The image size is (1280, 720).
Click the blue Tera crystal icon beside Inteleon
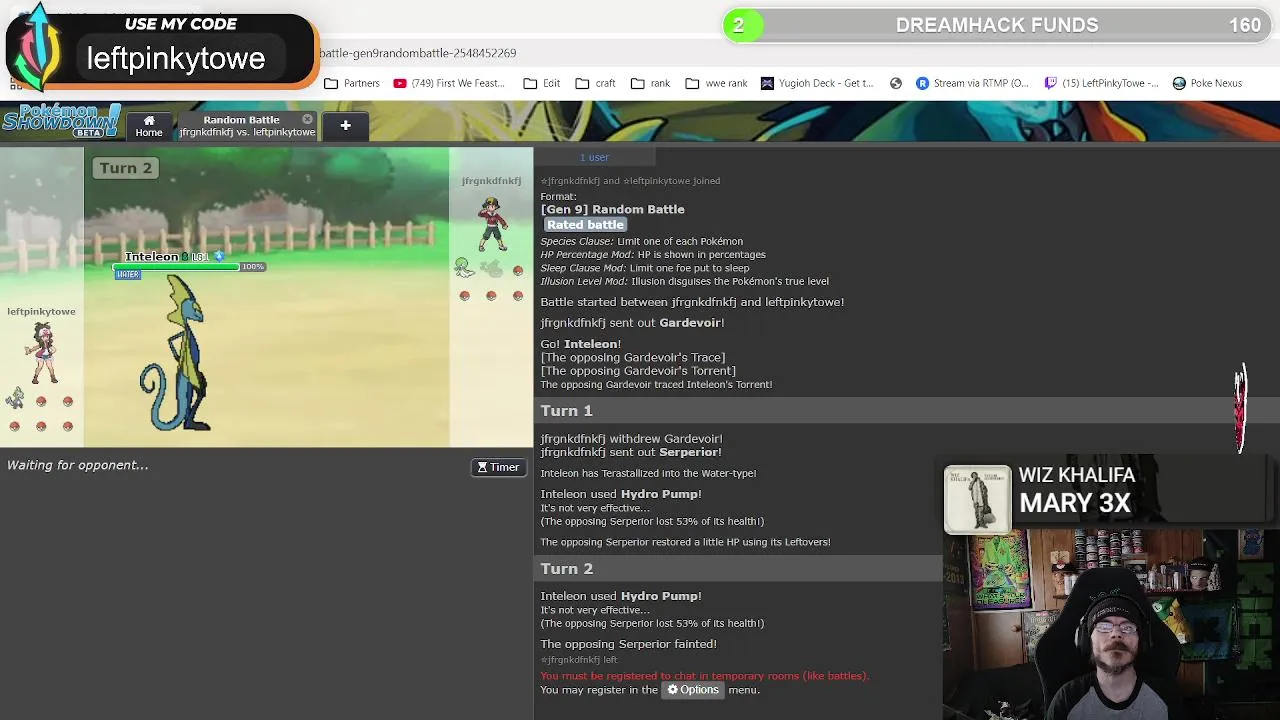click(x=219, y=257)
